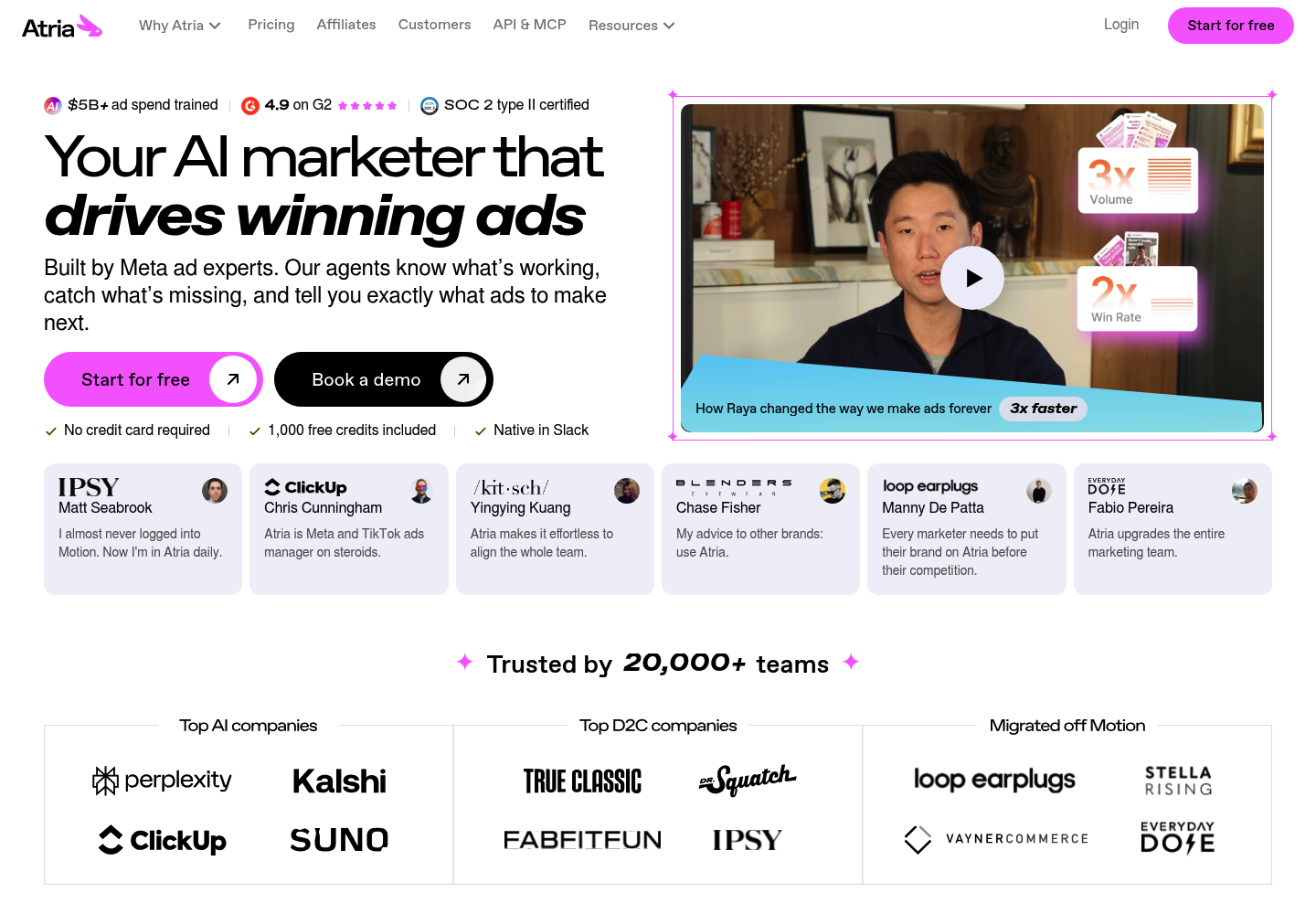Click the arrow icon in Book a demo
The height and width of the screenshot is (914, 1316).
pyautogui.click(x=463, y=379)
